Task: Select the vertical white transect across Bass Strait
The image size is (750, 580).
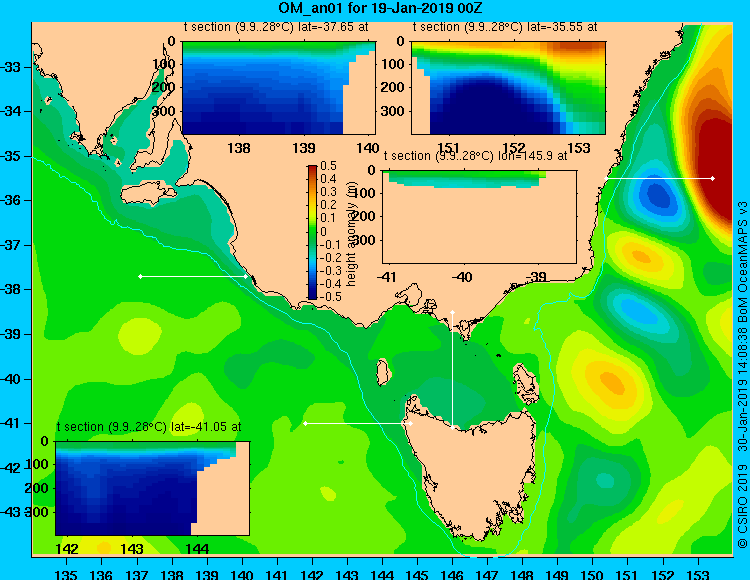Action: click(452, 370)
